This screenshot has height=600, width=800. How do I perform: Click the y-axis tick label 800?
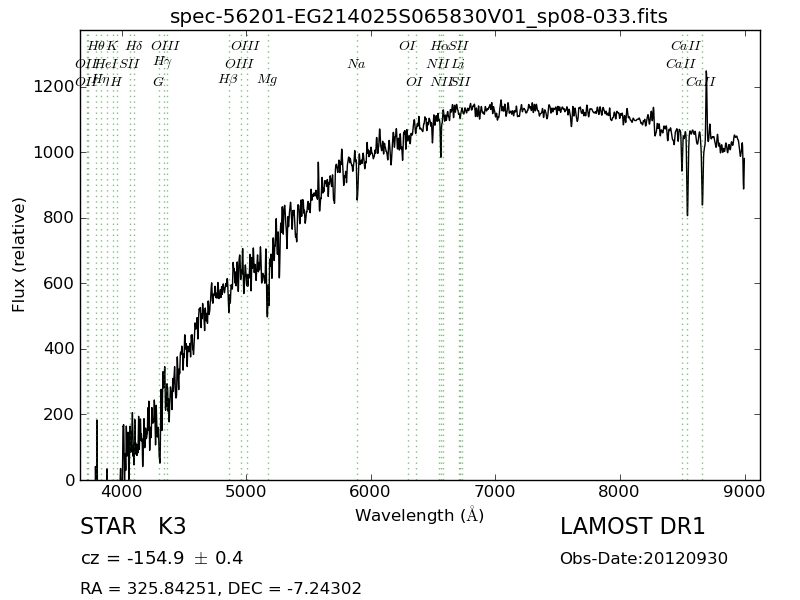[59, 218]
